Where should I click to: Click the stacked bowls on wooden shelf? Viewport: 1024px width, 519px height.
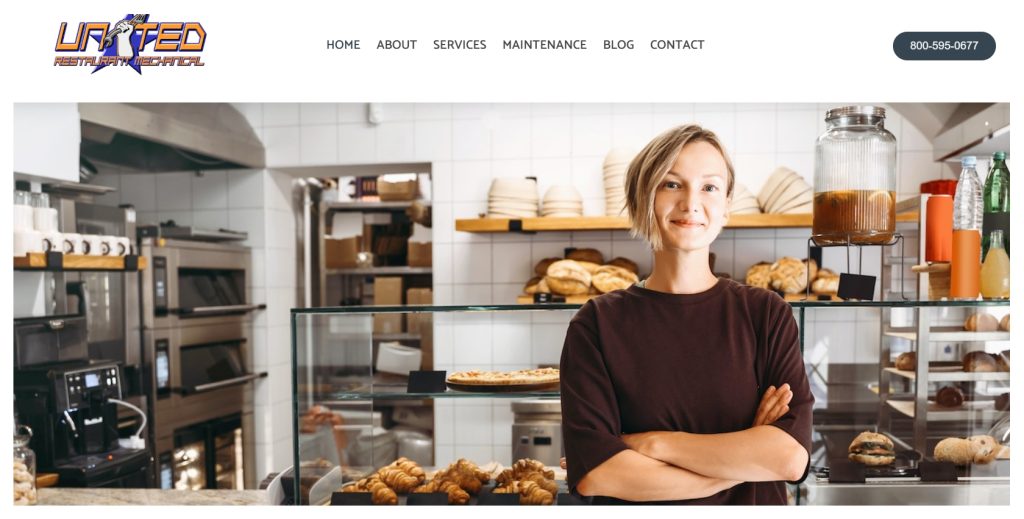(x=513, y=198)
